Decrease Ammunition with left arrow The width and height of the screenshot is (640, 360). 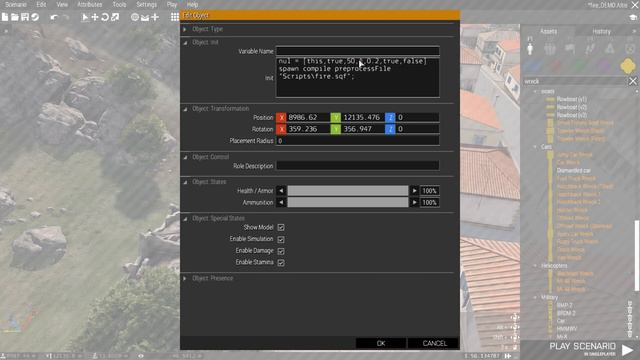pos(281,202)
